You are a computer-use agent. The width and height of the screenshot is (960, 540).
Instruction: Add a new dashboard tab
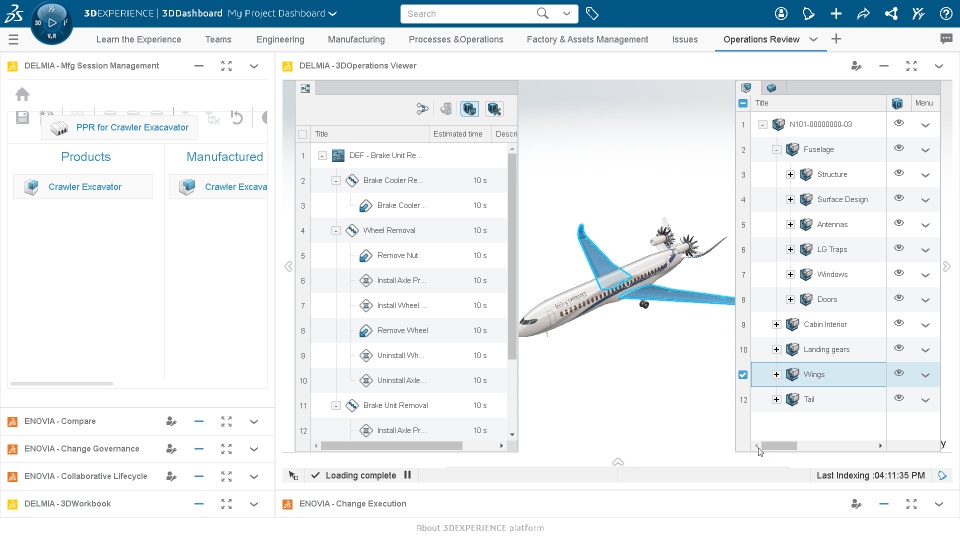836,39
